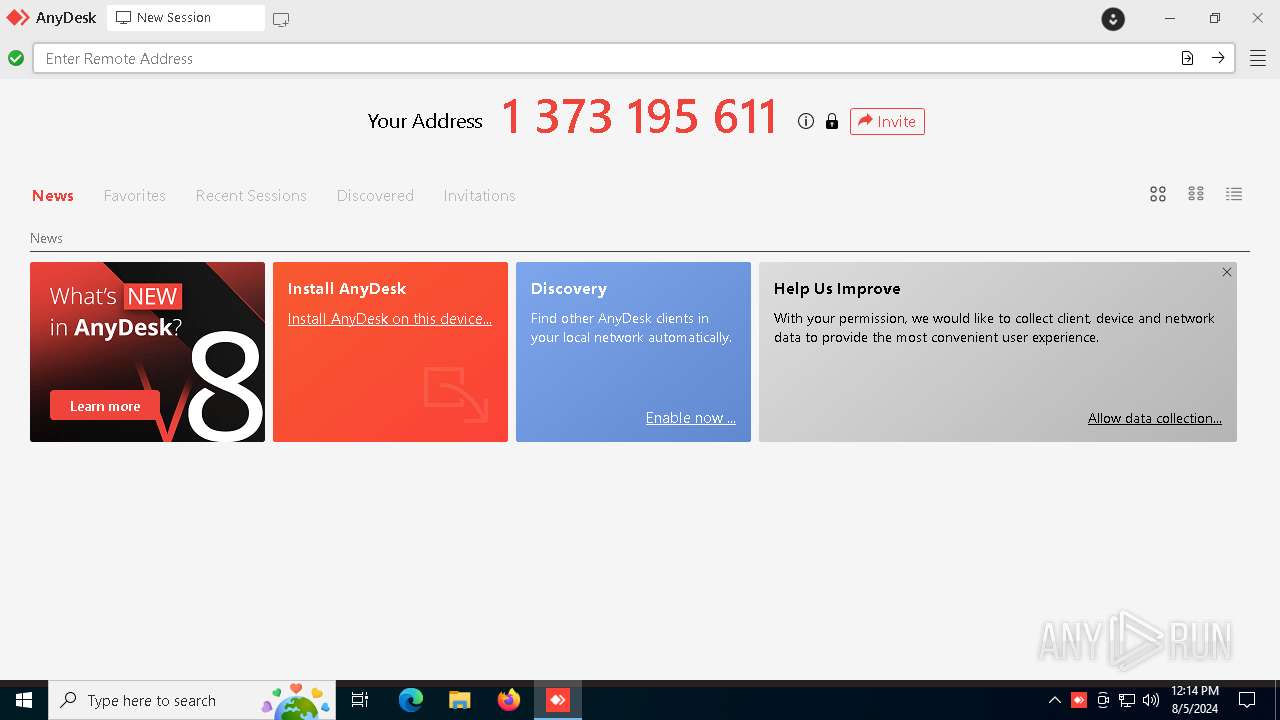Open the Invitations tab
This screenshot has height=720, width=1280.
(480, 195)
